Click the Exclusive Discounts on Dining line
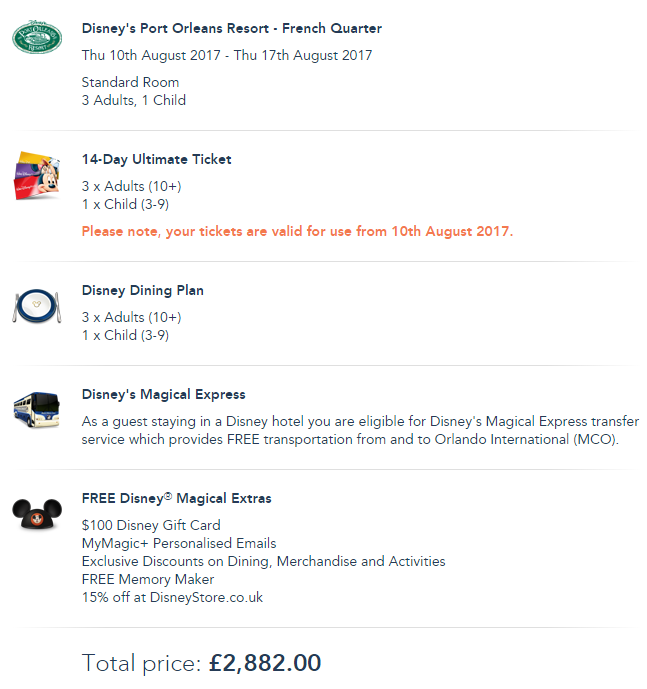The height and width of the screenshot is (689, 647). (263, 561)
